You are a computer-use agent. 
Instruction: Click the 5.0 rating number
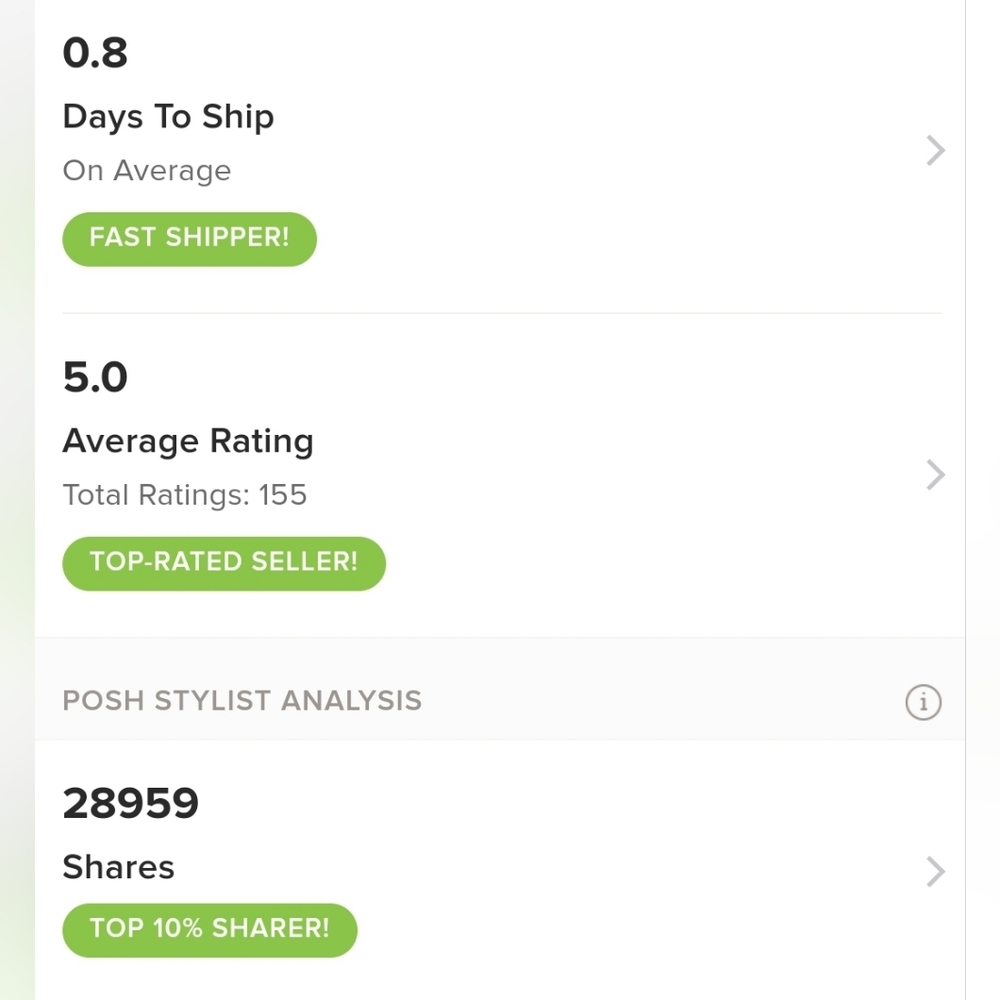[x=95, y=377]
